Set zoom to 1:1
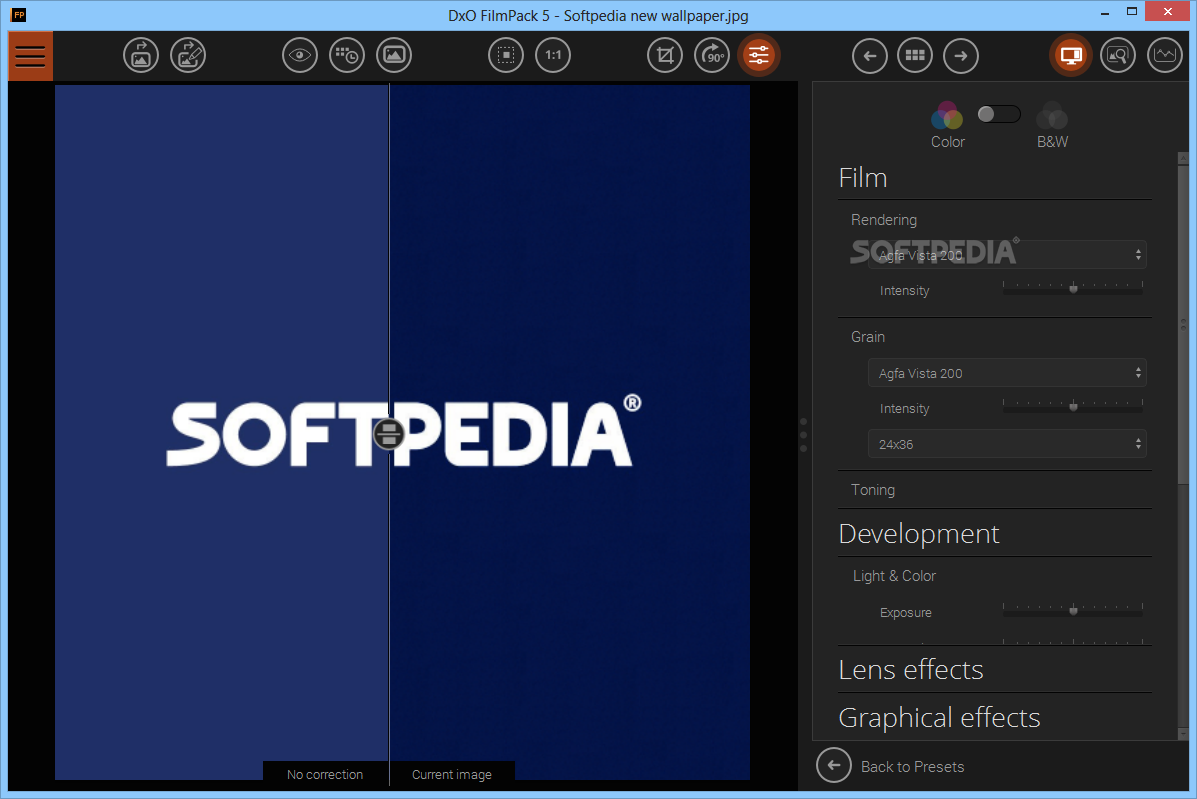Image resolution: width=1197 pixels, height=799 pixels. tap(553, 55)
